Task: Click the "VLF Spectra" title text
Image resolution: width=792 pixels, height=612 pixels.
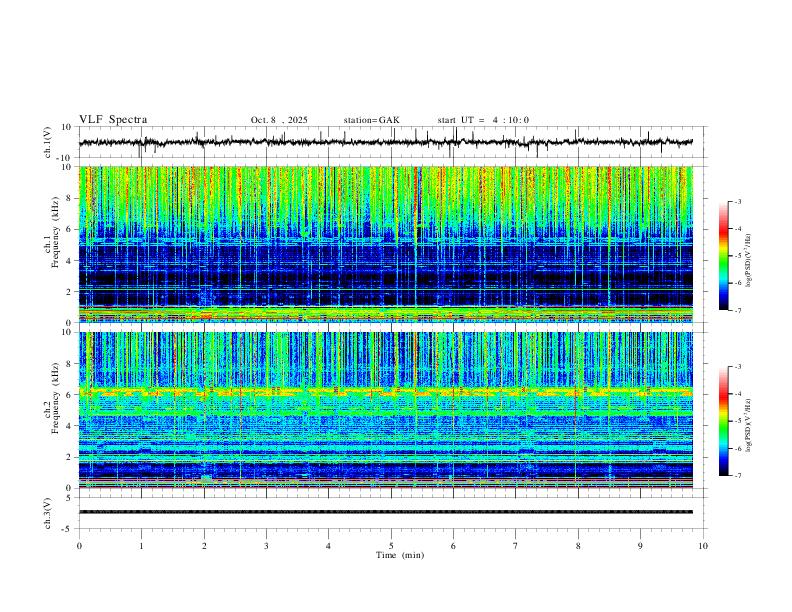Action: point(113,120)
